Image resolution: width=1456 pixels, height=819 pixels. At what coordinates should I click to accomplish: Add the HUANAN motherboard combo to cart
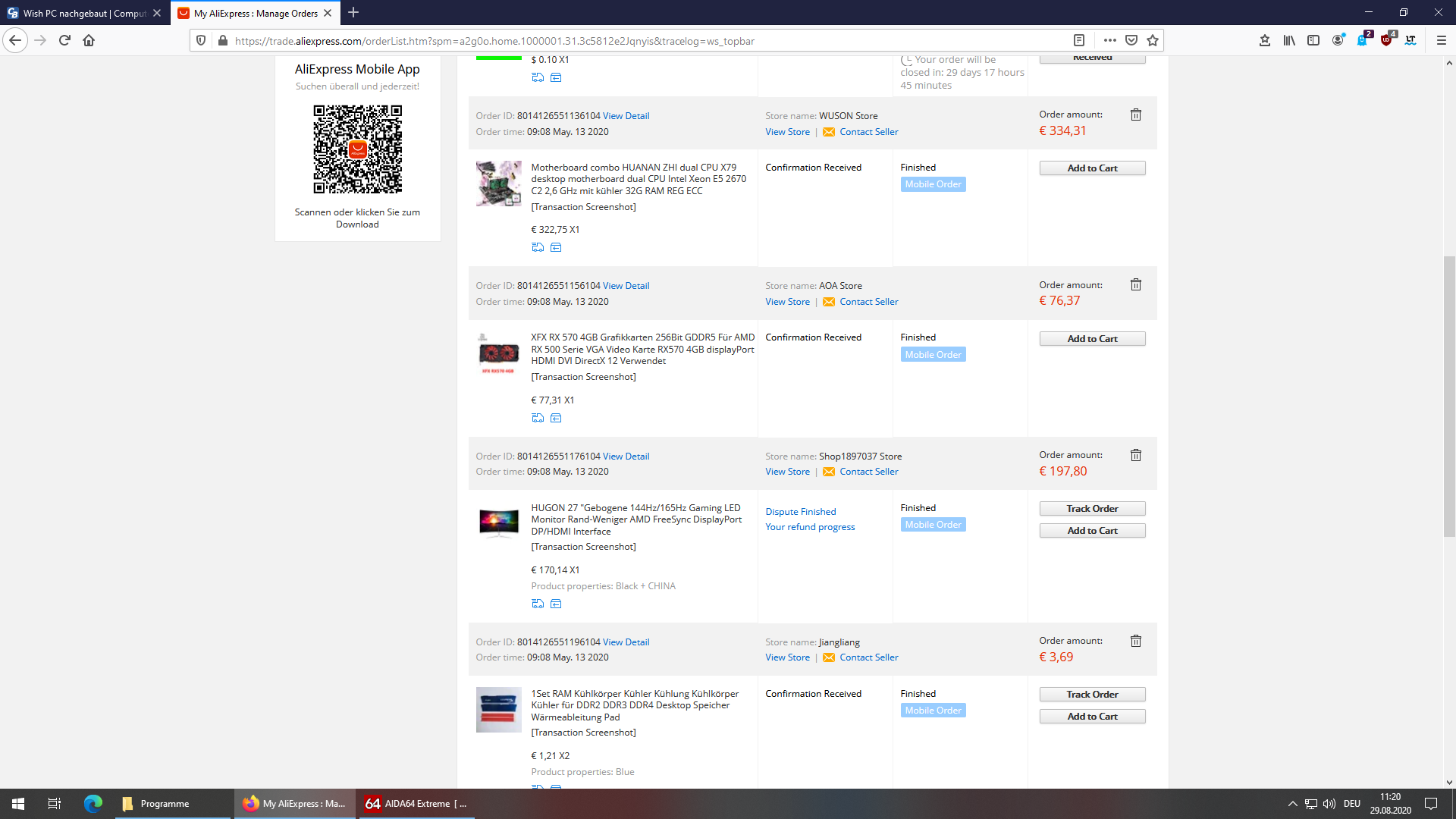pyautogui.click(x=1092, y=168)
